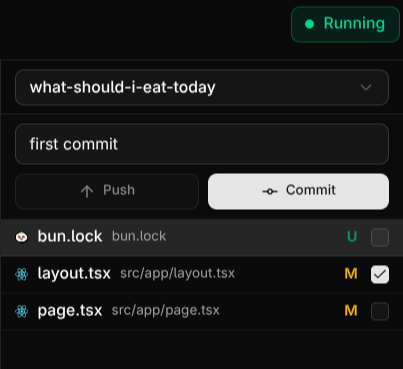
Task: Commit staged changes with the Commit button
Action: (298, 191)
